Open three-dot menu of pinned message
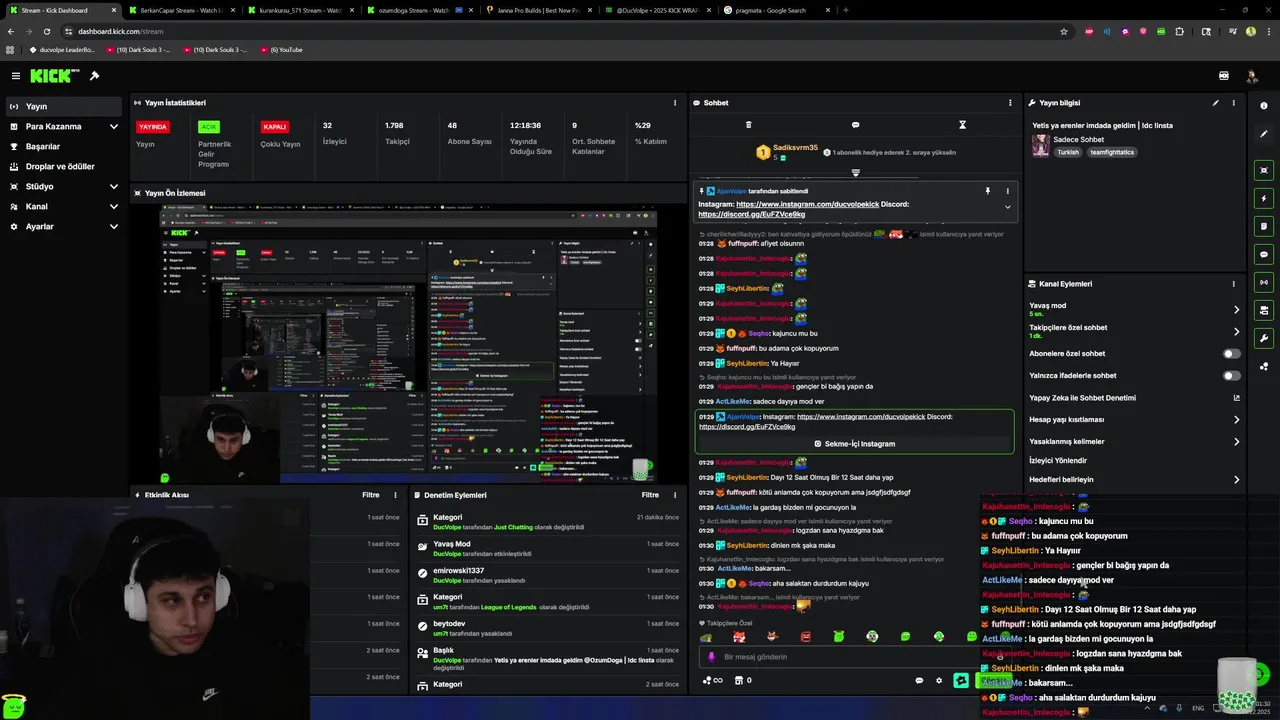 coord(1007,191)
